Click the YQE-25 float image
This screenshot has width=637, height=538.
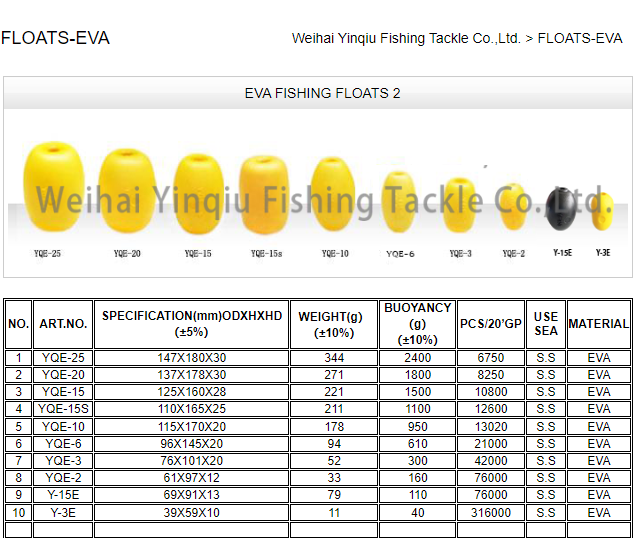[54, 187]
